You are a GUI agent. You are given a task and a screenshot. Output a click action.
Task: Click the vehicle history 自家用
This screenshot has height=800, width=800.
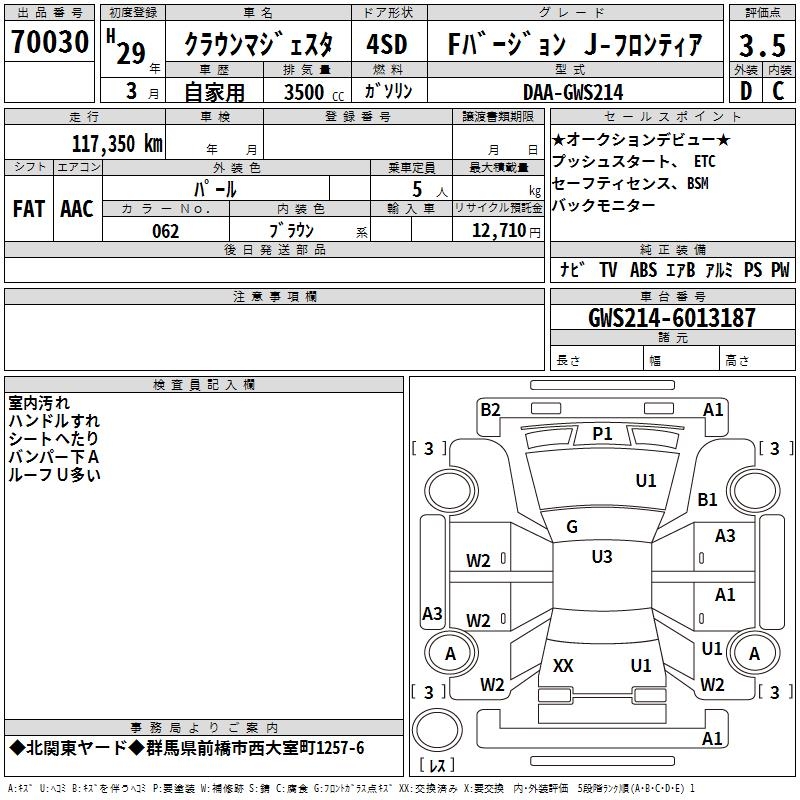pyautogui.click(x=214, y=92)
